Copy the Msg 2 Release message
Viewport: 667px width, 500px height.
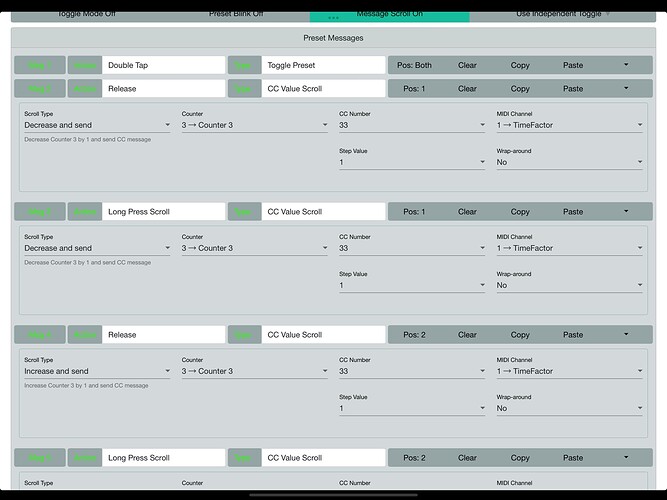(x=520, y=89)
